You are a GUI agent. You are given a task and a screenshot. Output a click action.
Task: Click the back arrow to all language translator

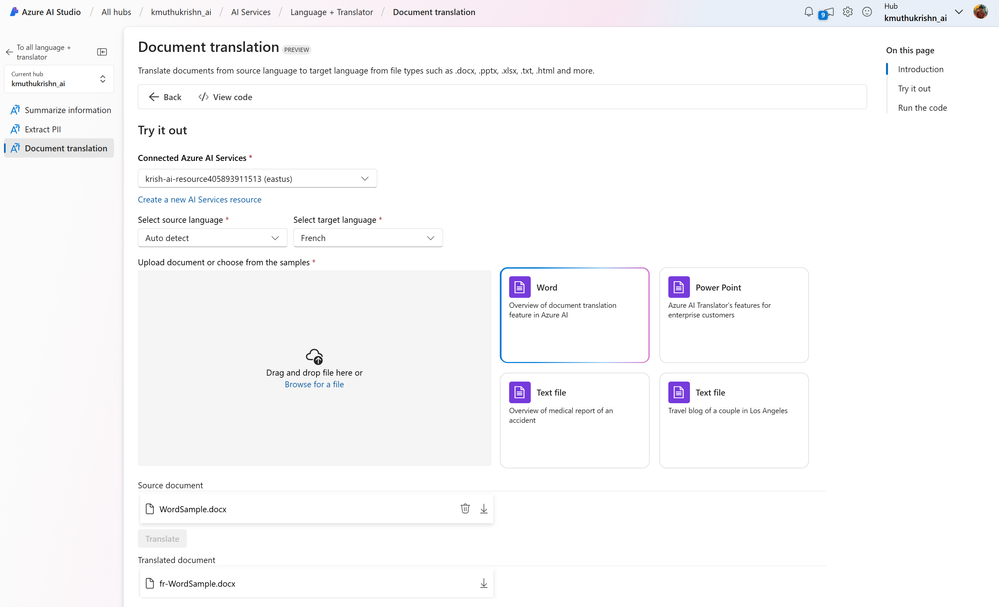9,52
